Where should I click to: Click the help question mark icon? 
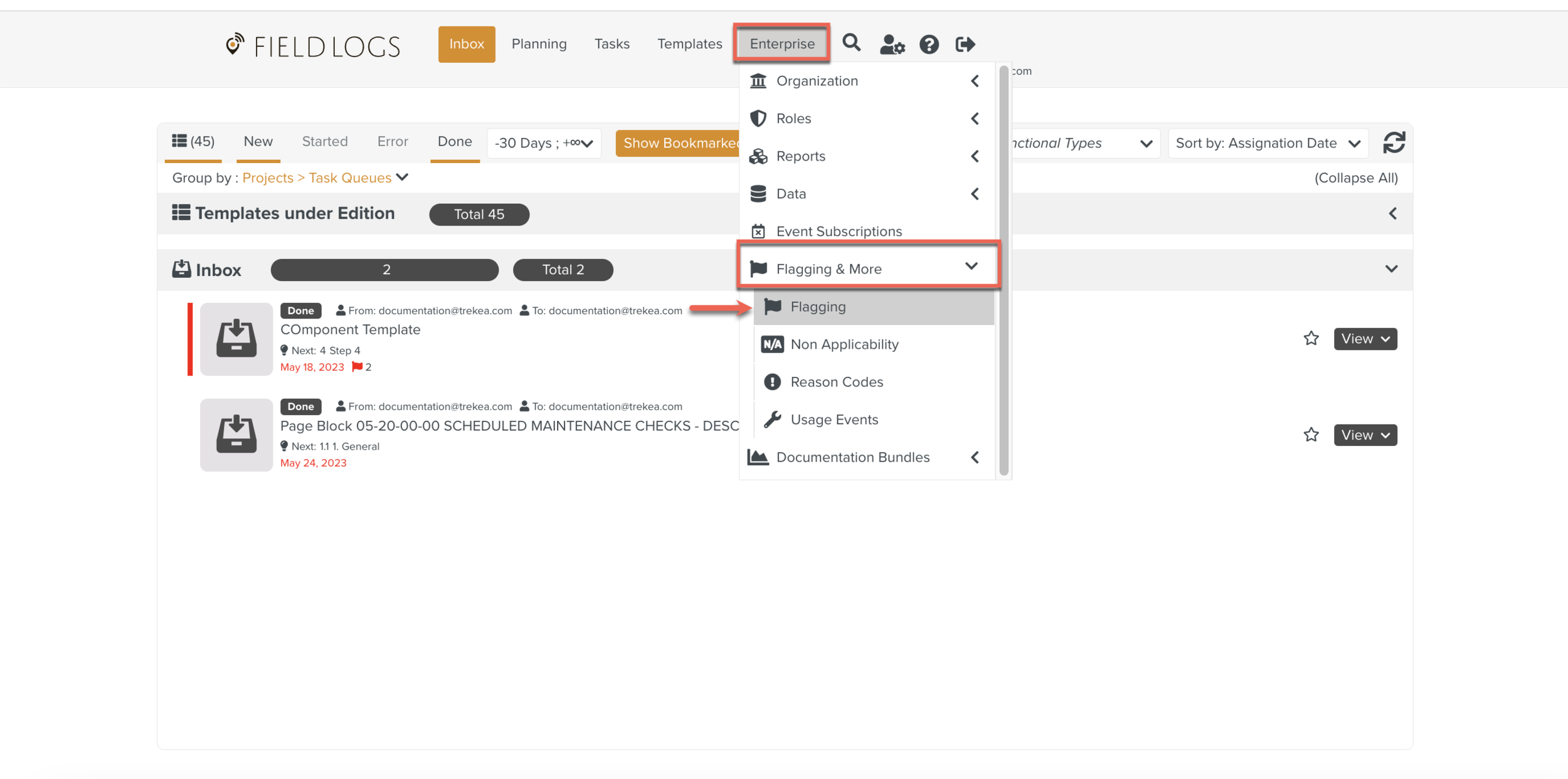929,44
